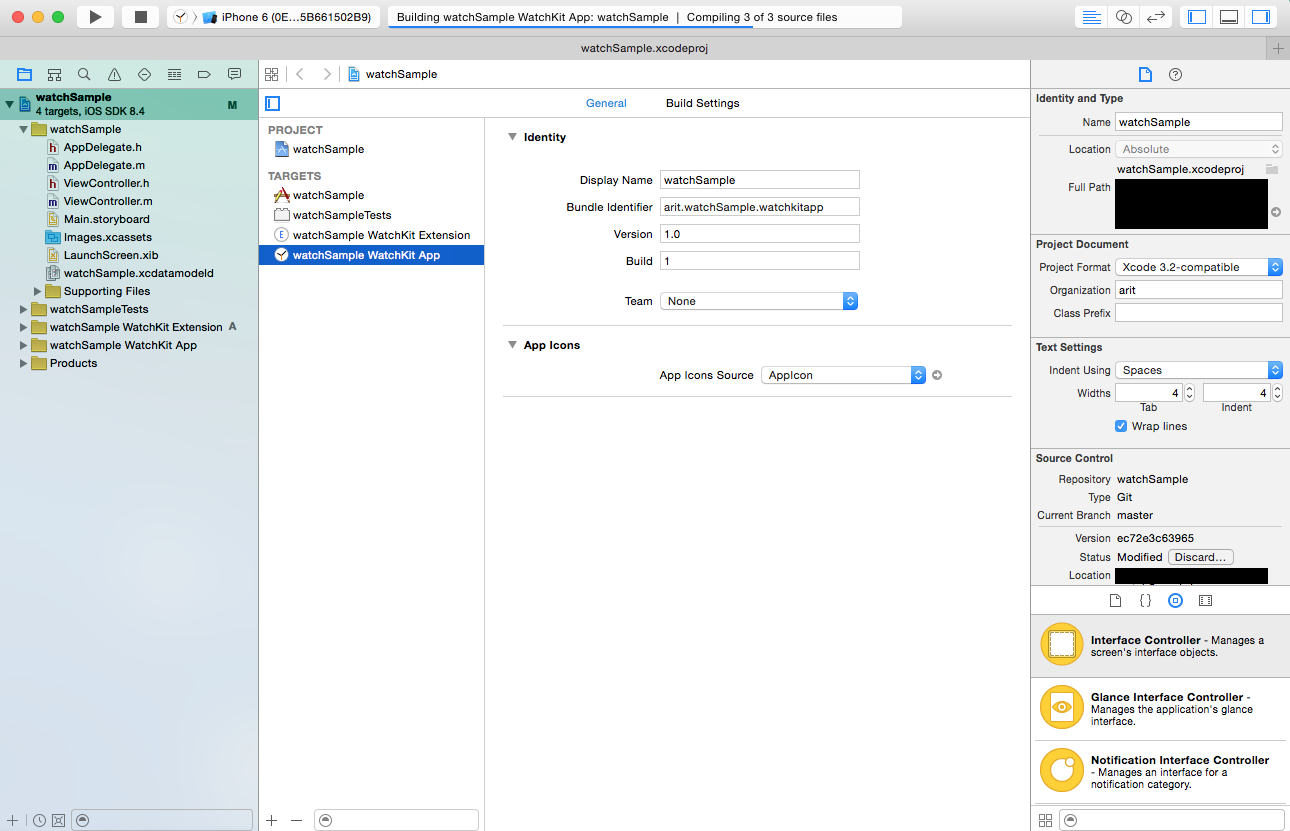Remove selected target with minus
Image resolution: width=1290 pixels, height=831 pixels.
(296, 820)
